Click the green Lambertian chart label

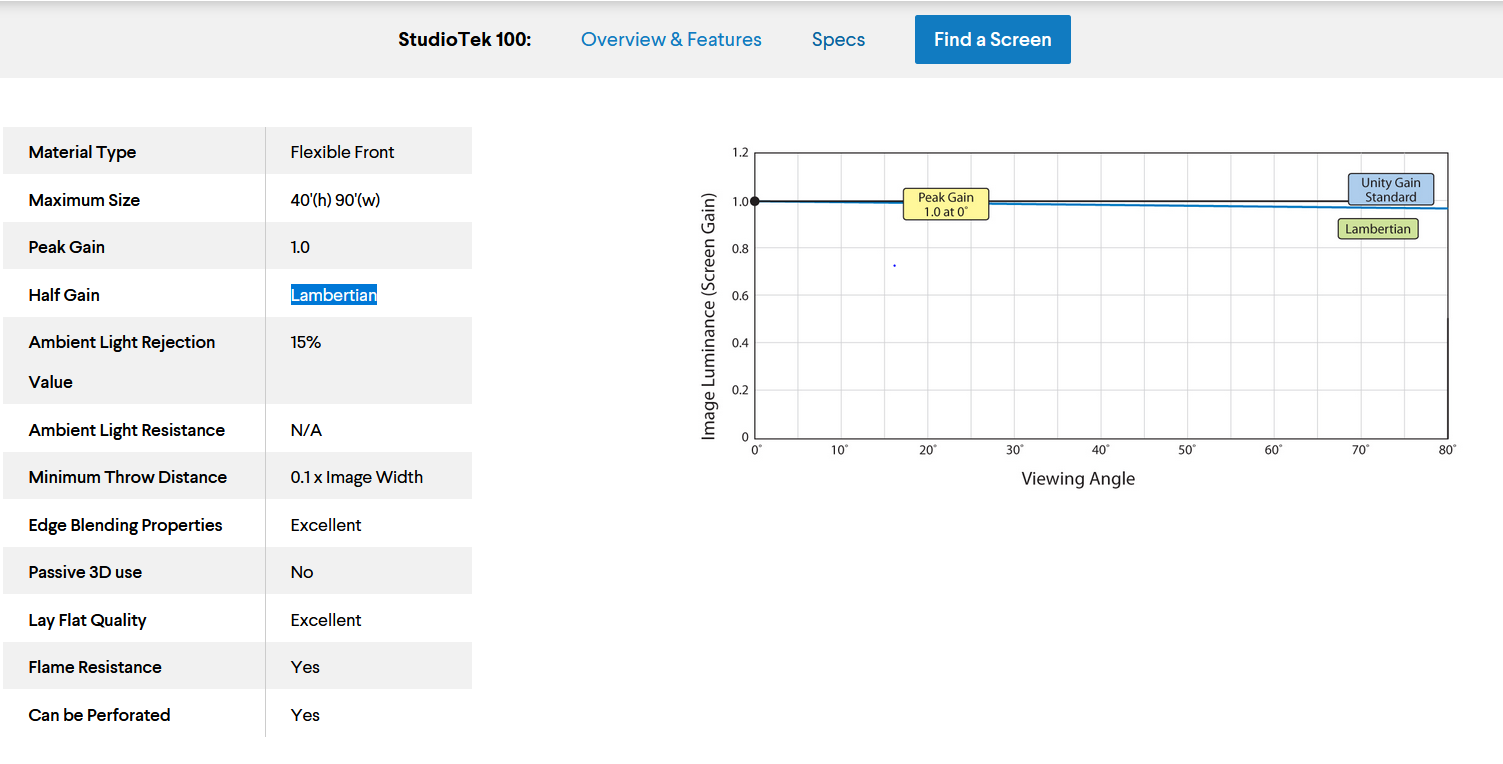tap(1378, 229)
